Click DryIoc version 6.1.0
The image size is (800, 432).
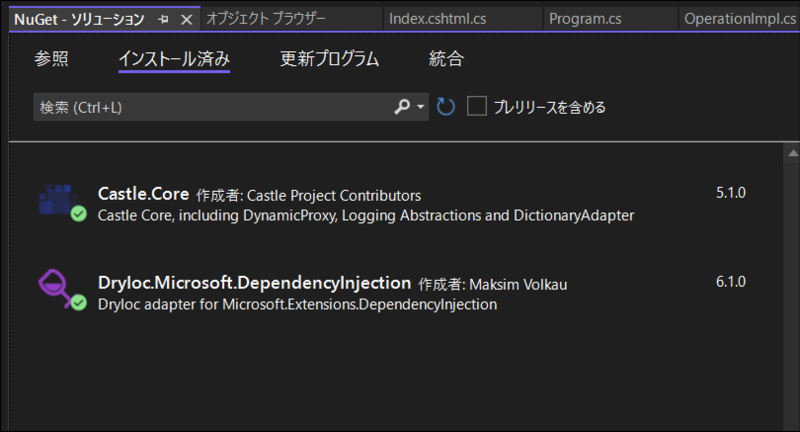731,282
